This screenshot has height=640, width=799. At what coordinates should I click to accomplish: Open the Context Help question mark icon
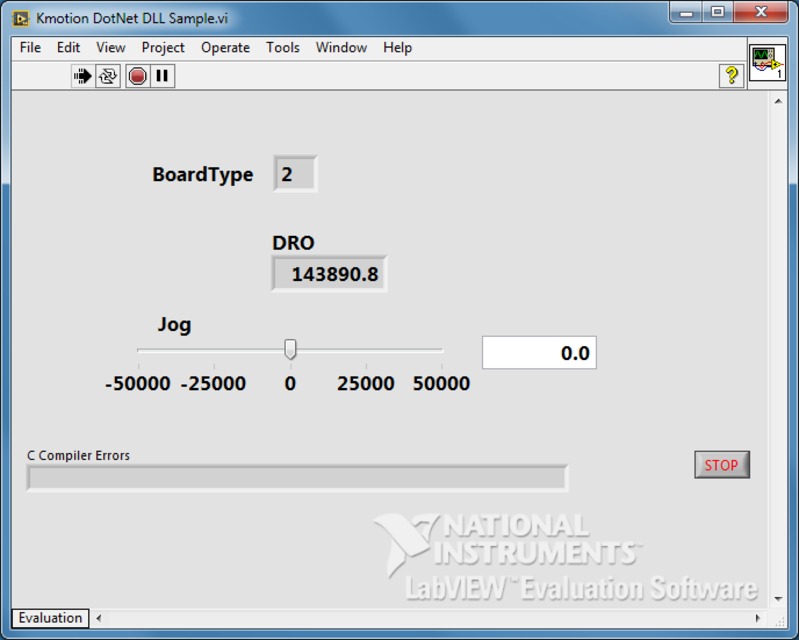(731, 76)
